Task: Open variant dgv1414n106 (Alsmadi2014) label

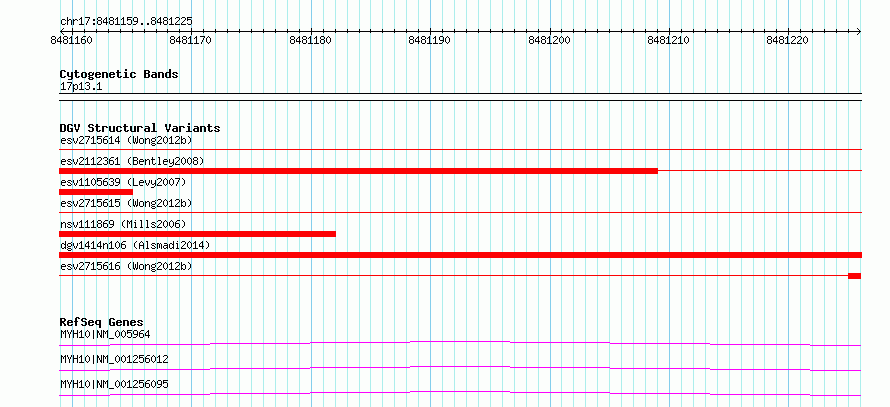Action: point(135,245)
